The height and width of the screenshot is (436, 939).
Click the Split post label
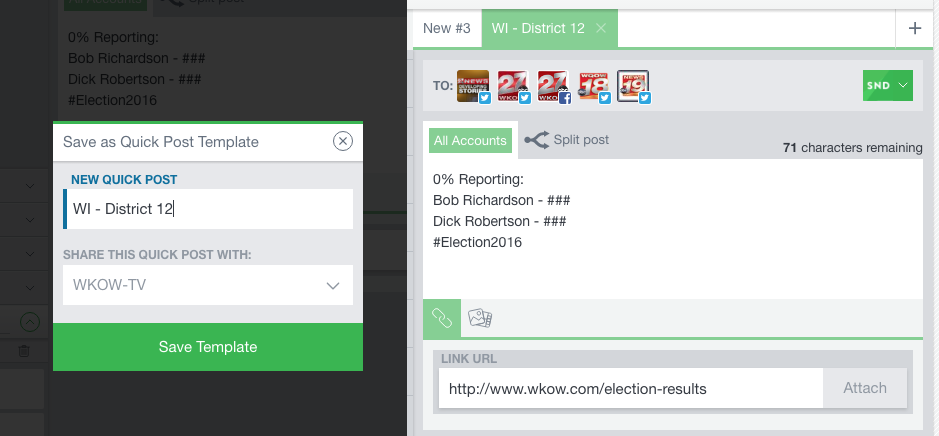tap(581, 140)
